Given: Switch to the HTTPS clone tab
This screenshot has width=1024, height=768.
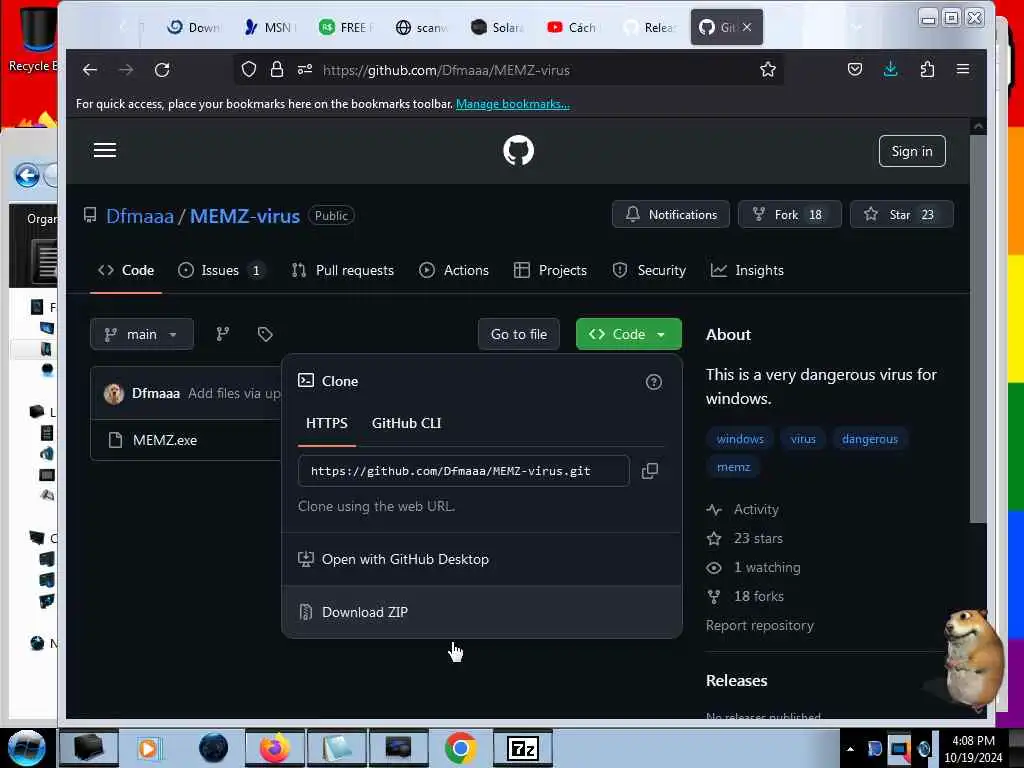Looking at the screenshot, I should [x=327, y=423].
